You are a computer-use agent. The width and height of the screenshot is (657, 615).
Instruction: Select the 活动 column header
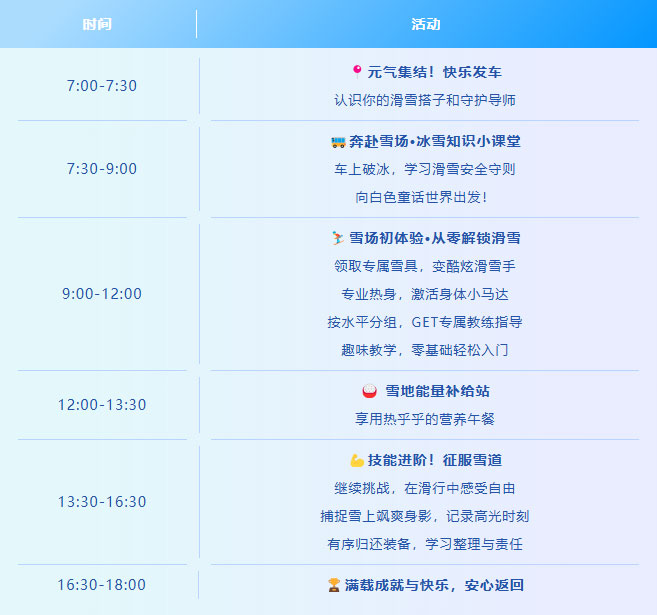click(x=425, y=24)
